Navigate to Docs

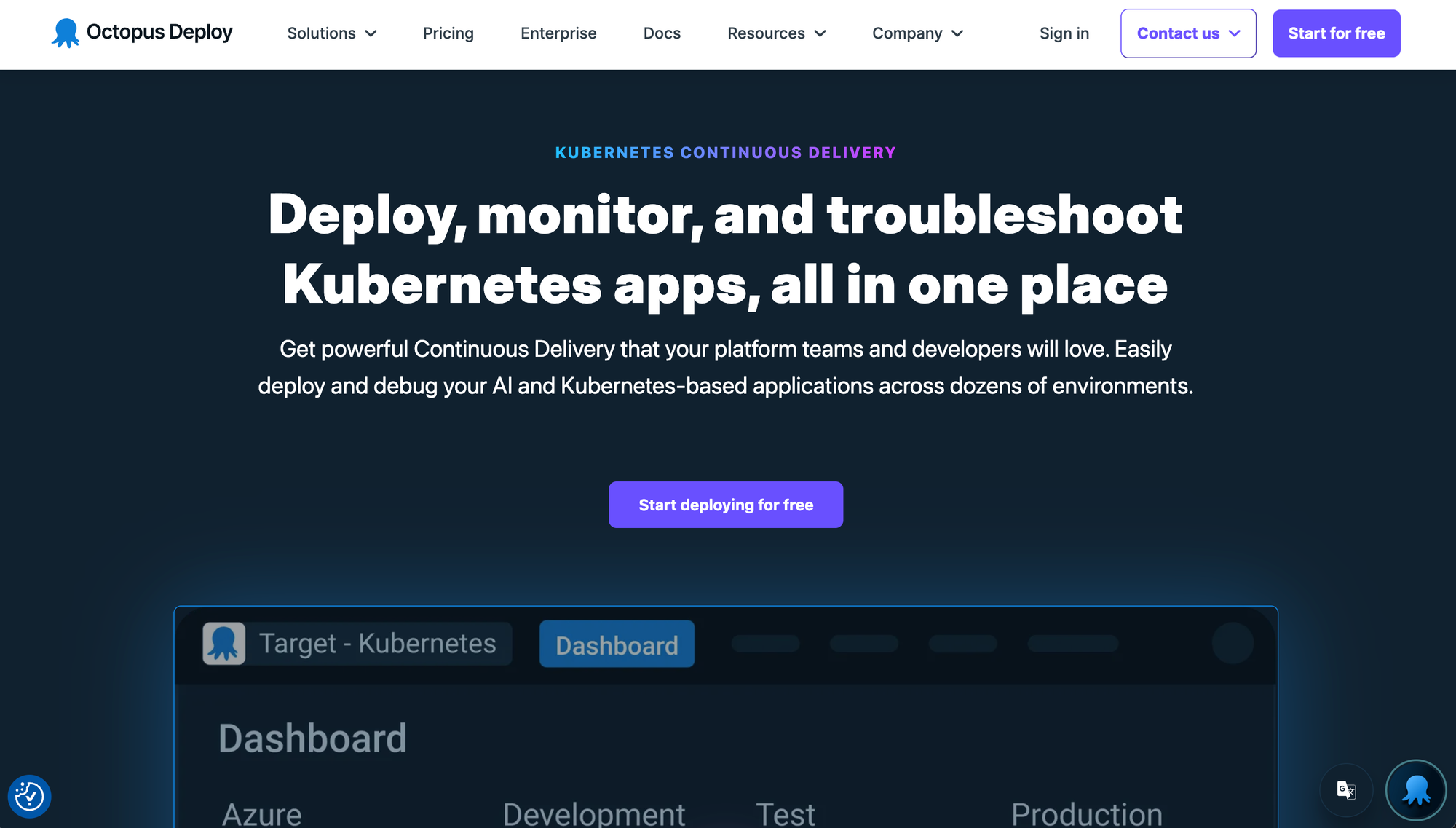662,33
